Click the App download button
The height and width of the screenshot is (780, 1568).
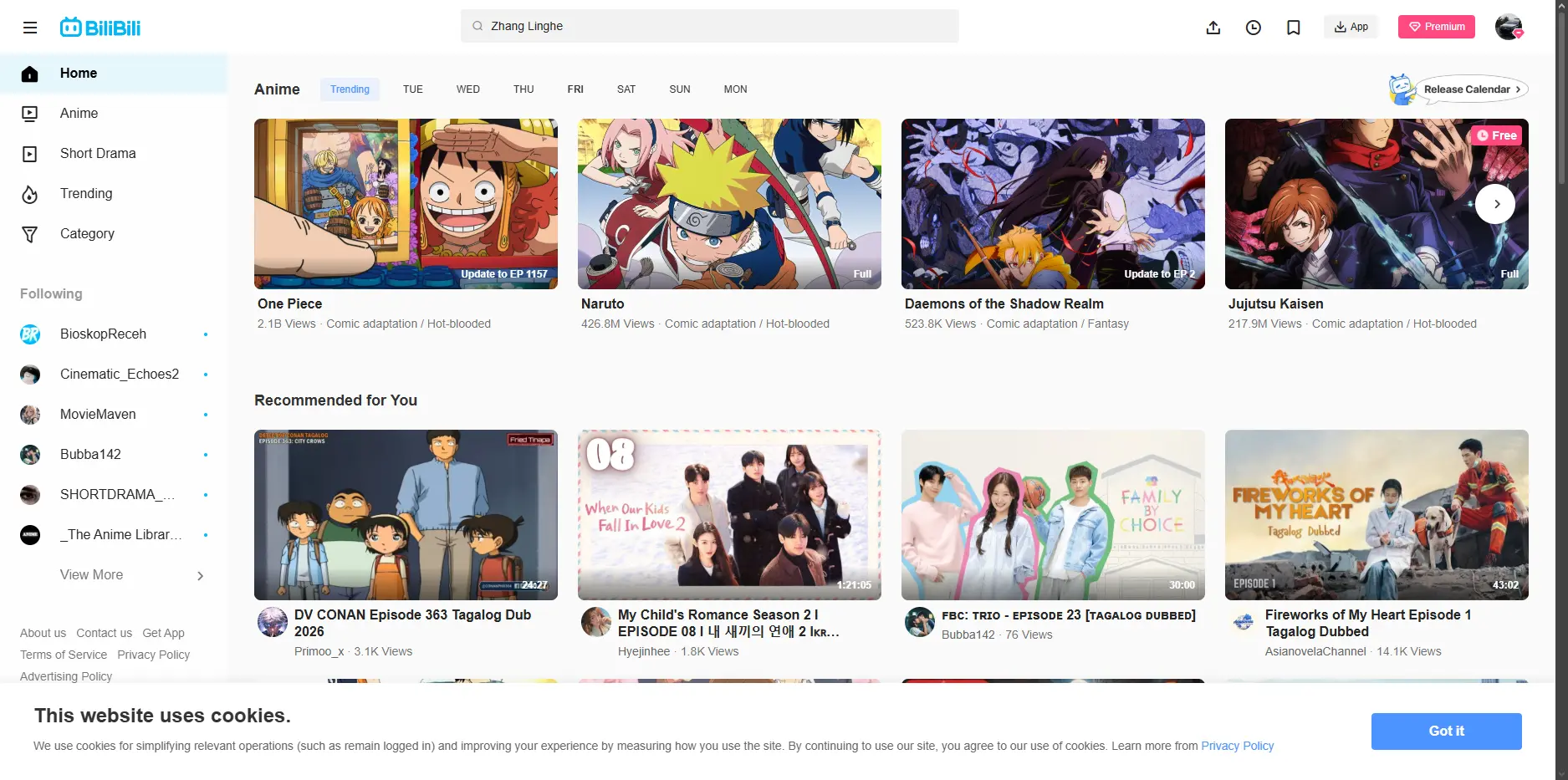click(x=1351, y=27)
